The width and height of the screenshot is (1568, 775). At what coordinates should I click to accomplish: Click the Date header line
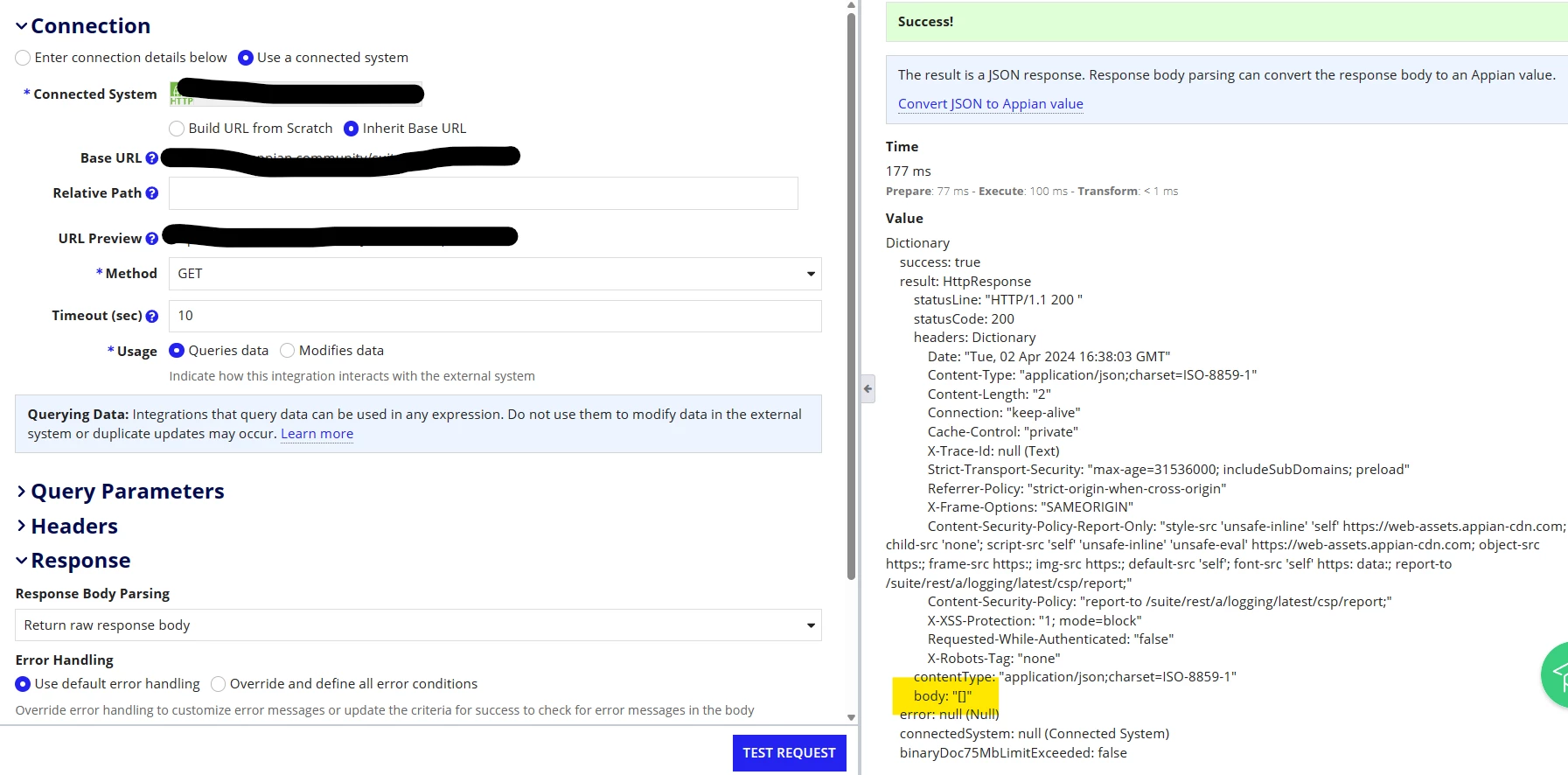(x=1049, y=357)
